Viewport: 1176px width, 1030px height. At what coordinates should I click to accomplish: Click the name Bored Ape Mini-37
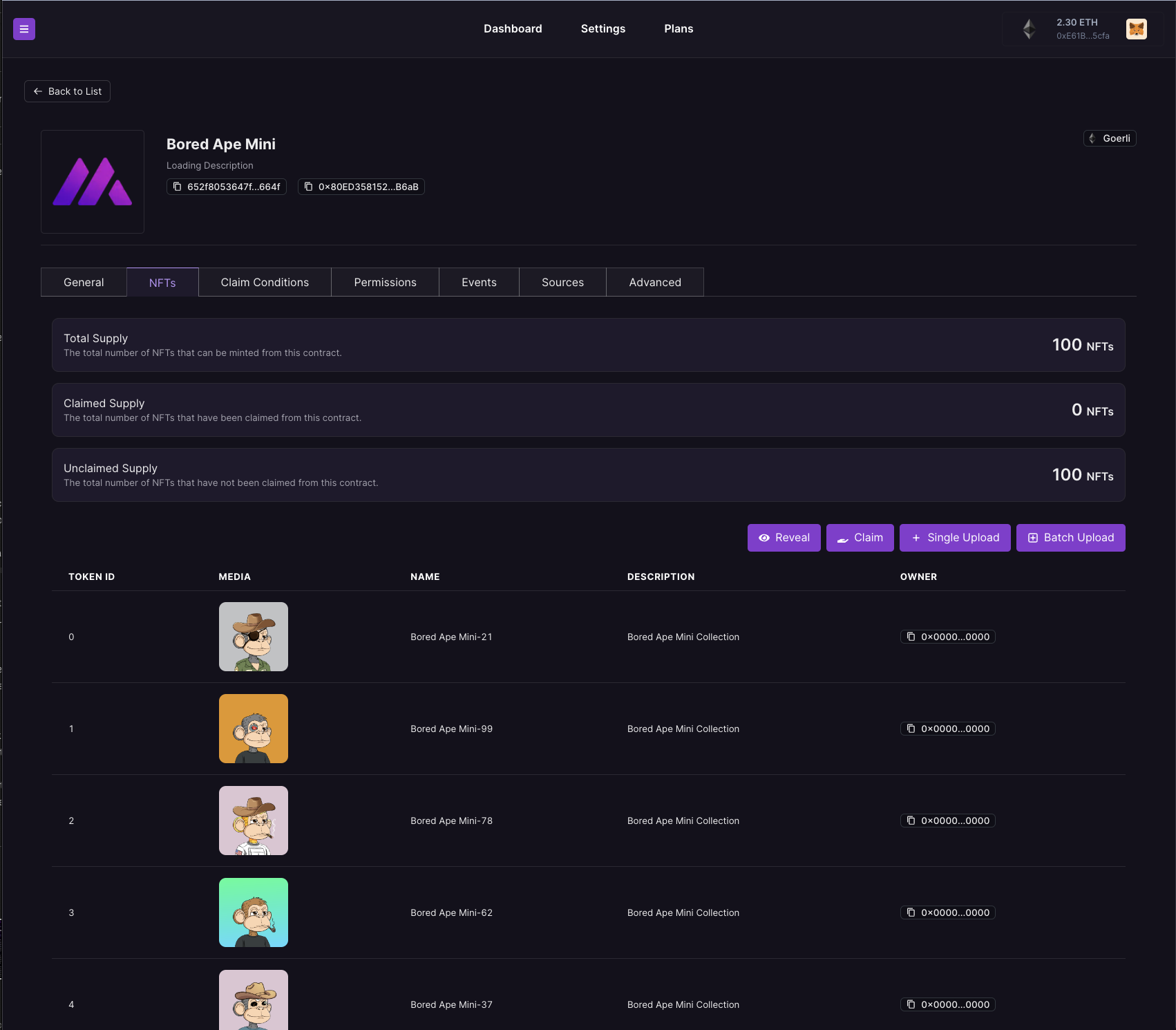[x=451, y=1004]
